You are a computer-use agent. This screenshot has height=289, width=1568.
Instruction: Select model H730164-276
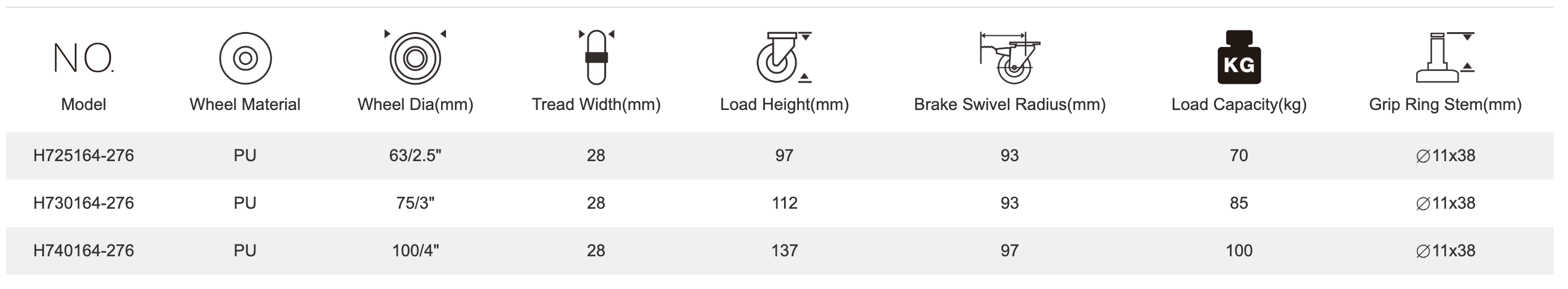click(83, 203)
